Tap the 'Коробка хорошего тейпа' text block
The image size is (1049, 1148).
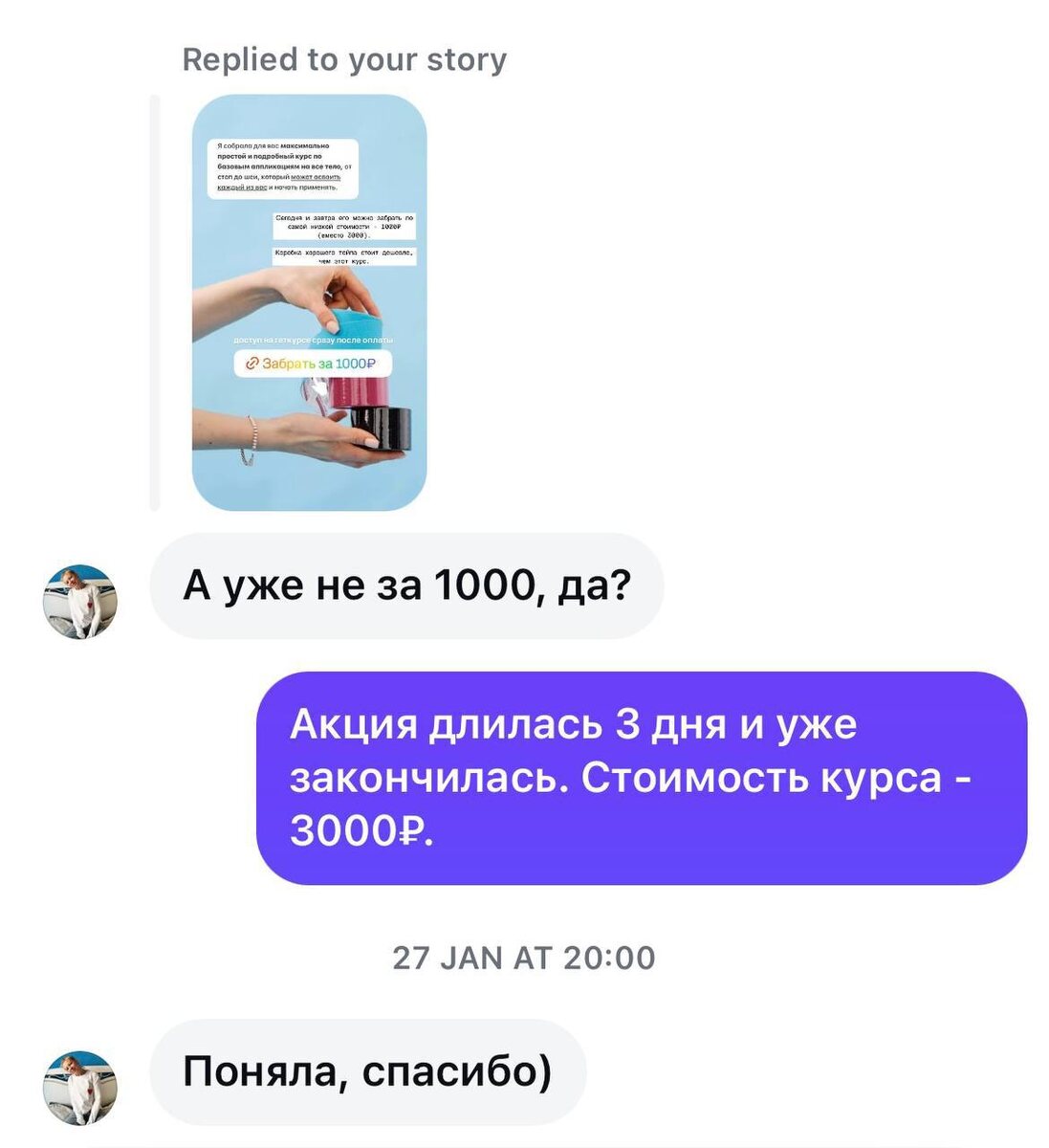pyautogui.click(x=343, y=255)
